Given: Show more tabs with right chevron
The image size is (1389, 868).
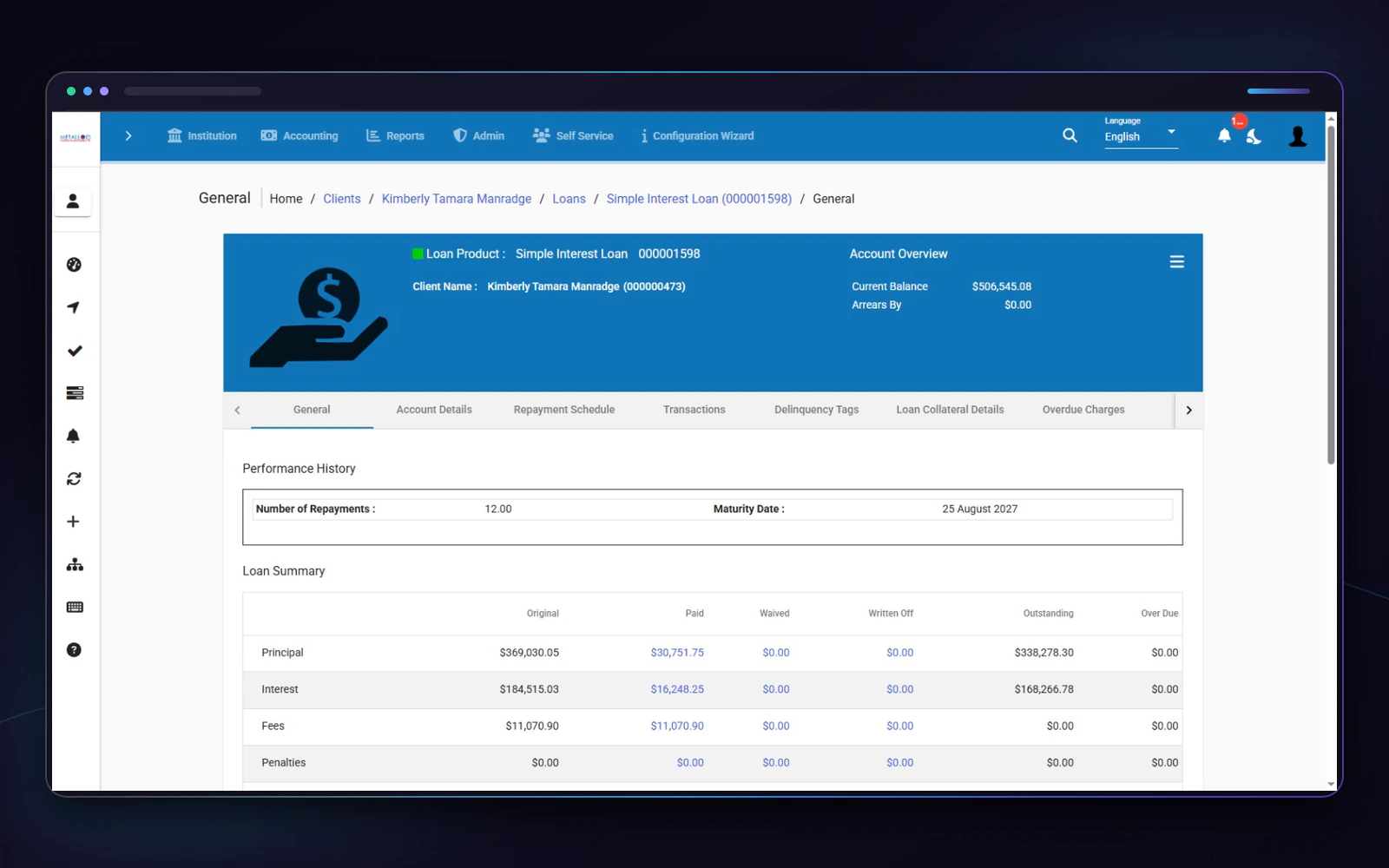Looking at the screenshot, I should (1188, 410).
